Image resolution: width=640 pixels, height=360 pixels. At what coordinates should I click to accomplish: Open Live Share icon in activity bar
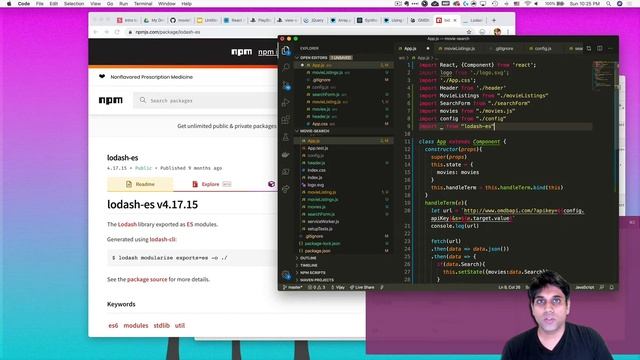286,189
